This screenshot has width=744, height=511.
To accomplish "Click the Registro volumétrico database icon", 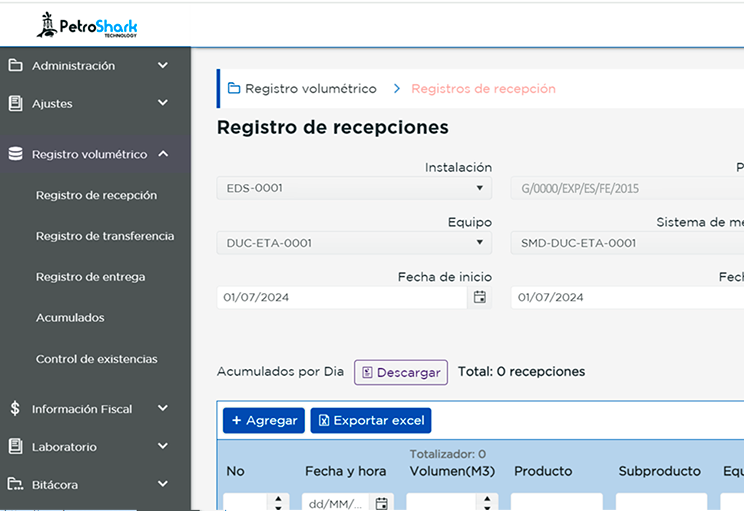I will coord(15,155).
